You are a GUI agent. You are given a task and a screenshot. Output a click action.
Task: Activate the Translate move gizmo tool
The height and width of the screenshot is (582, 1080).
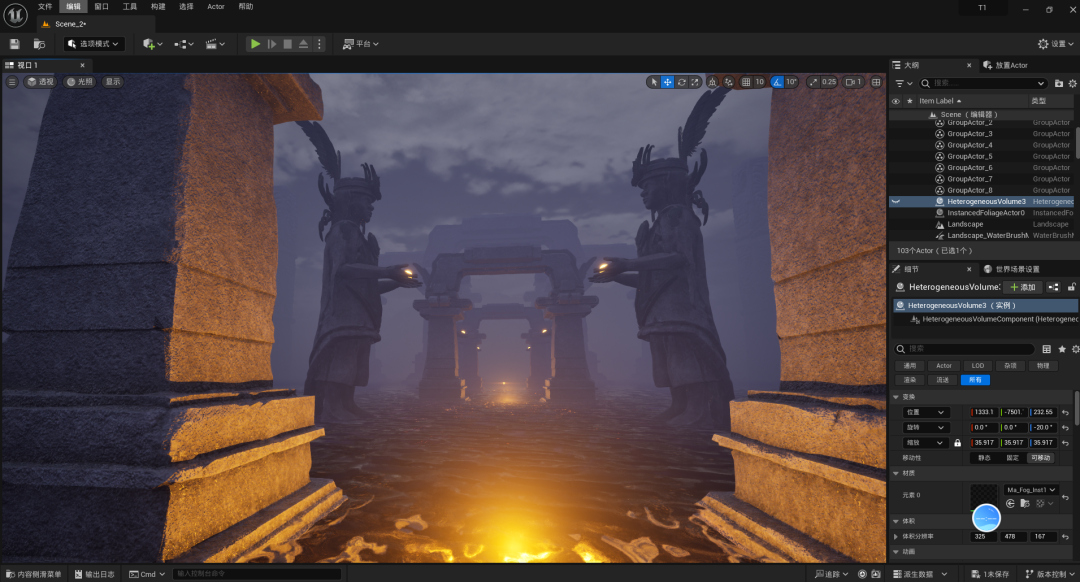667,82
